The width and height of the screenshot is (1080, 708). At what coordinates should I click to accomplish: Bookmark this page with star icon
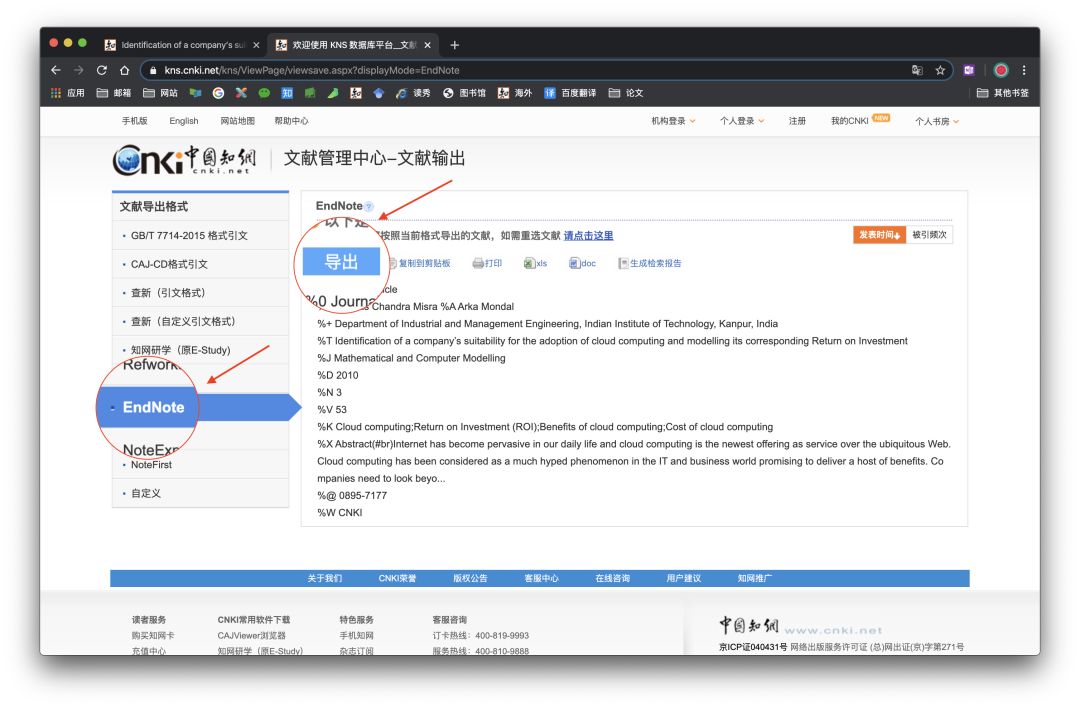coord(940,70)
